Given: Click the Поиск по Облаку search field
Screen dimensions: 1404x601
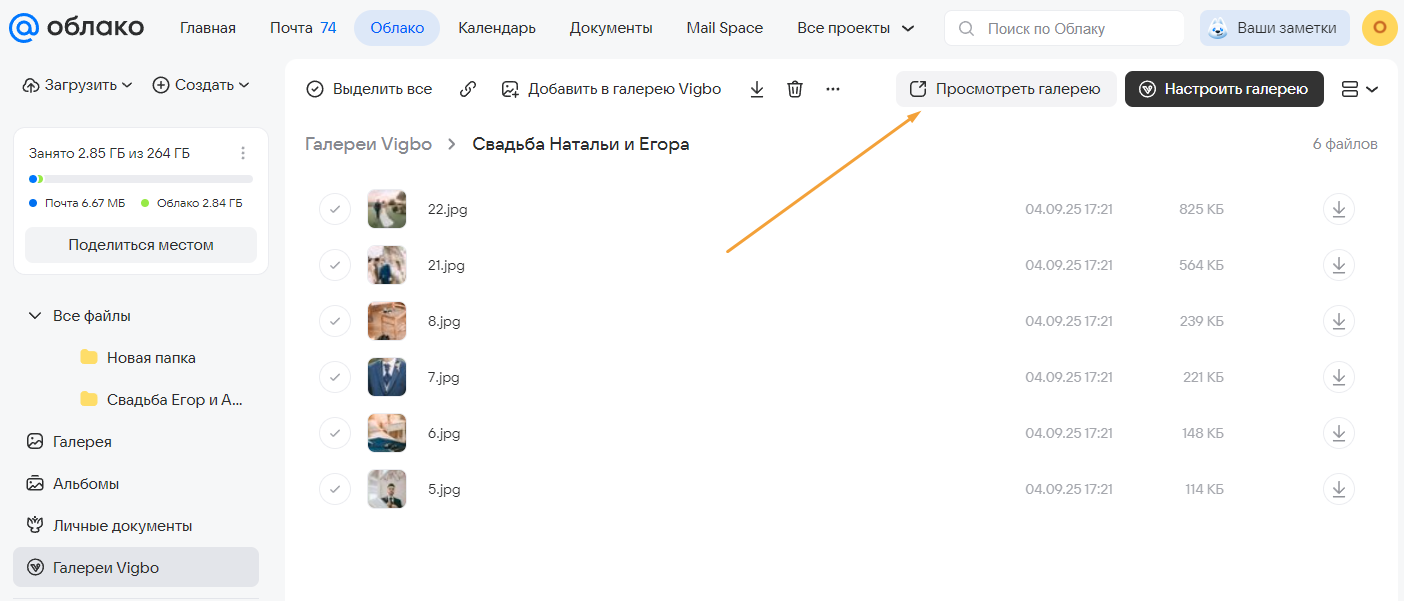Looking at the screenshot, I should coord(1063,28).
